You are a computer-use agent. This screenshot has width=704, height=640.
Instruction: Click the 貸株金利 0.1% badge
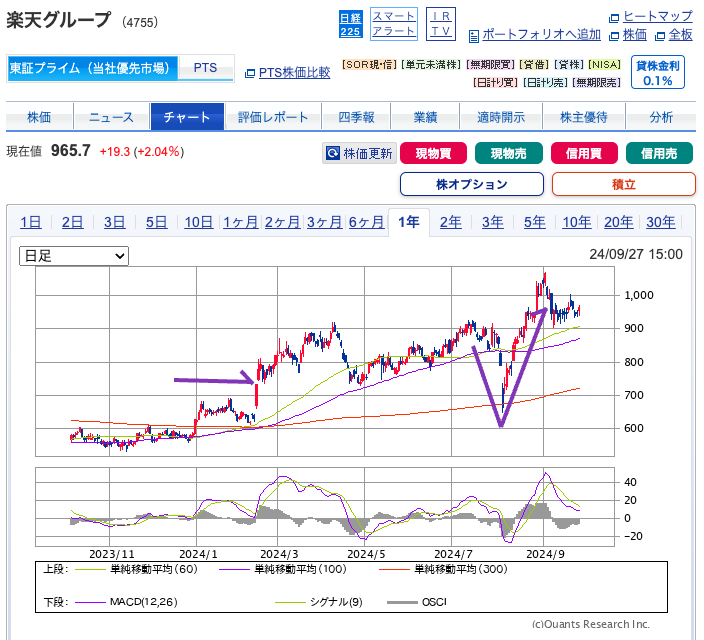tap(658, 72)
